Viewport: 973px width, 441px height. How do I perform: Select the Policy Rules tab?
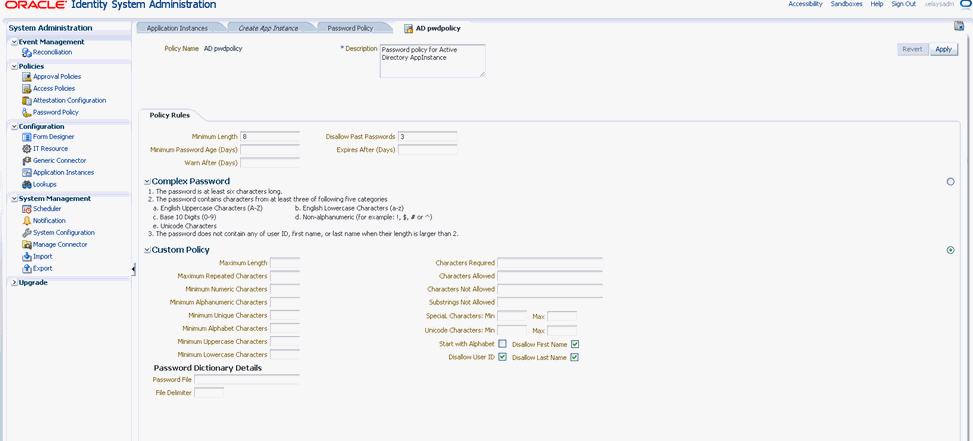[169, 115]
